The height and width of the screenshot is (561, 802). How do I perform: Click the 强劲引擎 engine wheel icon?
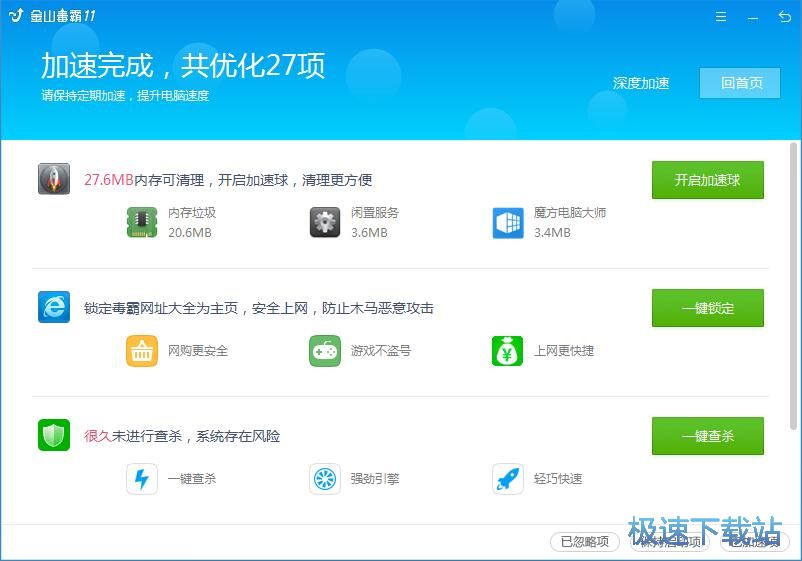pyautogui.click(x=325, y=479)
